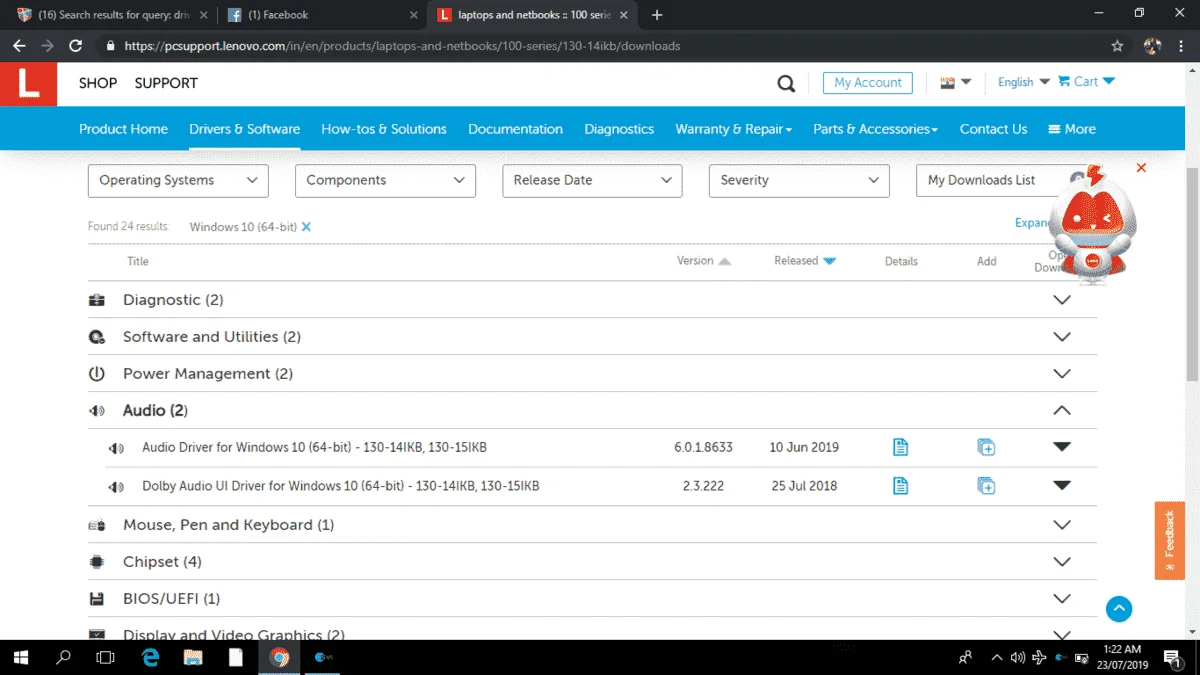Click the scroll-to-top arrow button
Screen dimensions: 1200x675
(1119, 608)
